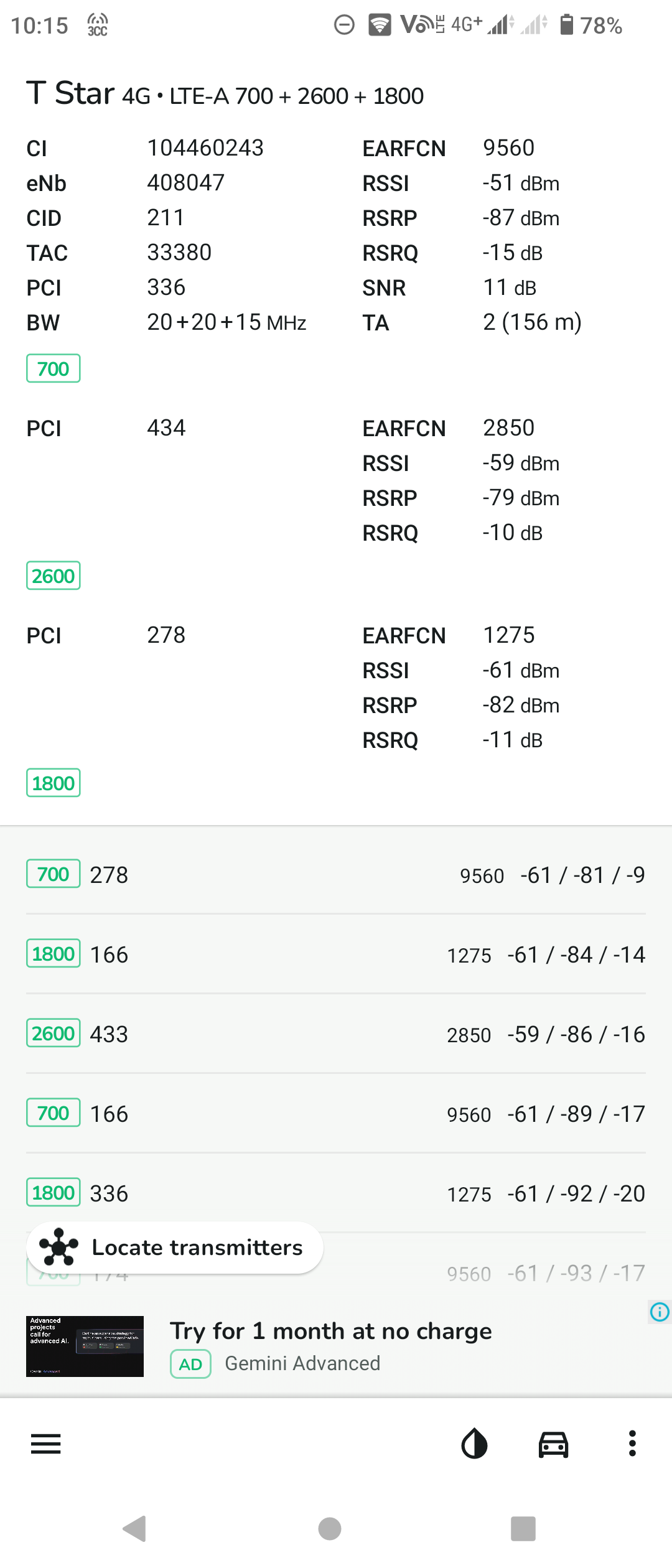Toggle the dark theme contrast icon
Screen dimensions: 672x1568
(x=474, y=1444)
